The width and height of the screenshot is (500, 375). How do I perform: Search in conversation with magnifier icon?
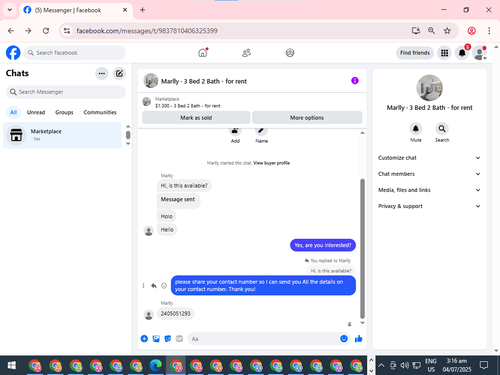pos(442,129)
